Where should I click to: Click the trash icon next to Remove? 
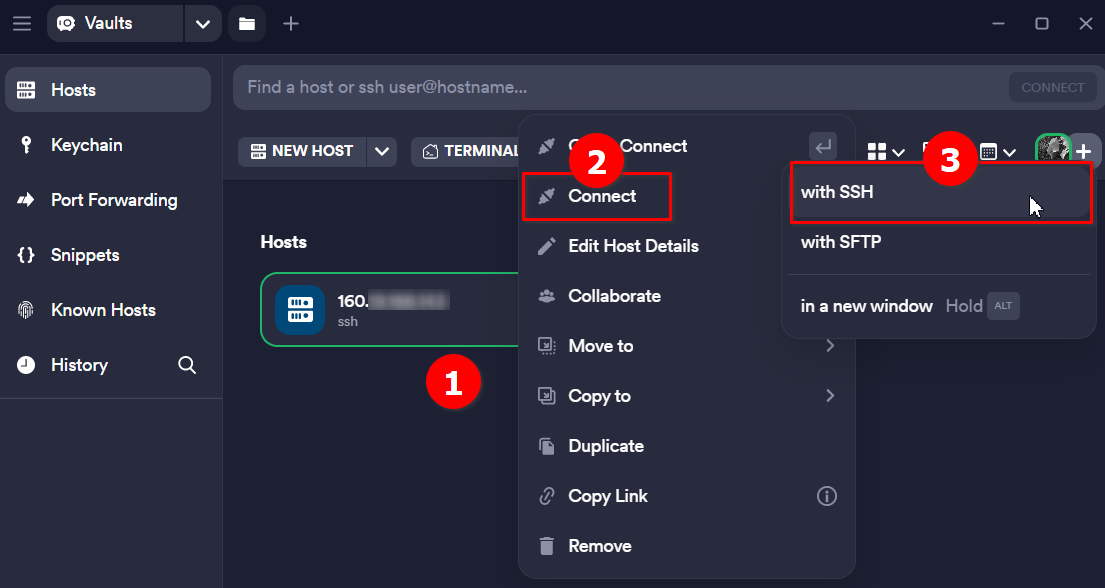pos(546,546)
